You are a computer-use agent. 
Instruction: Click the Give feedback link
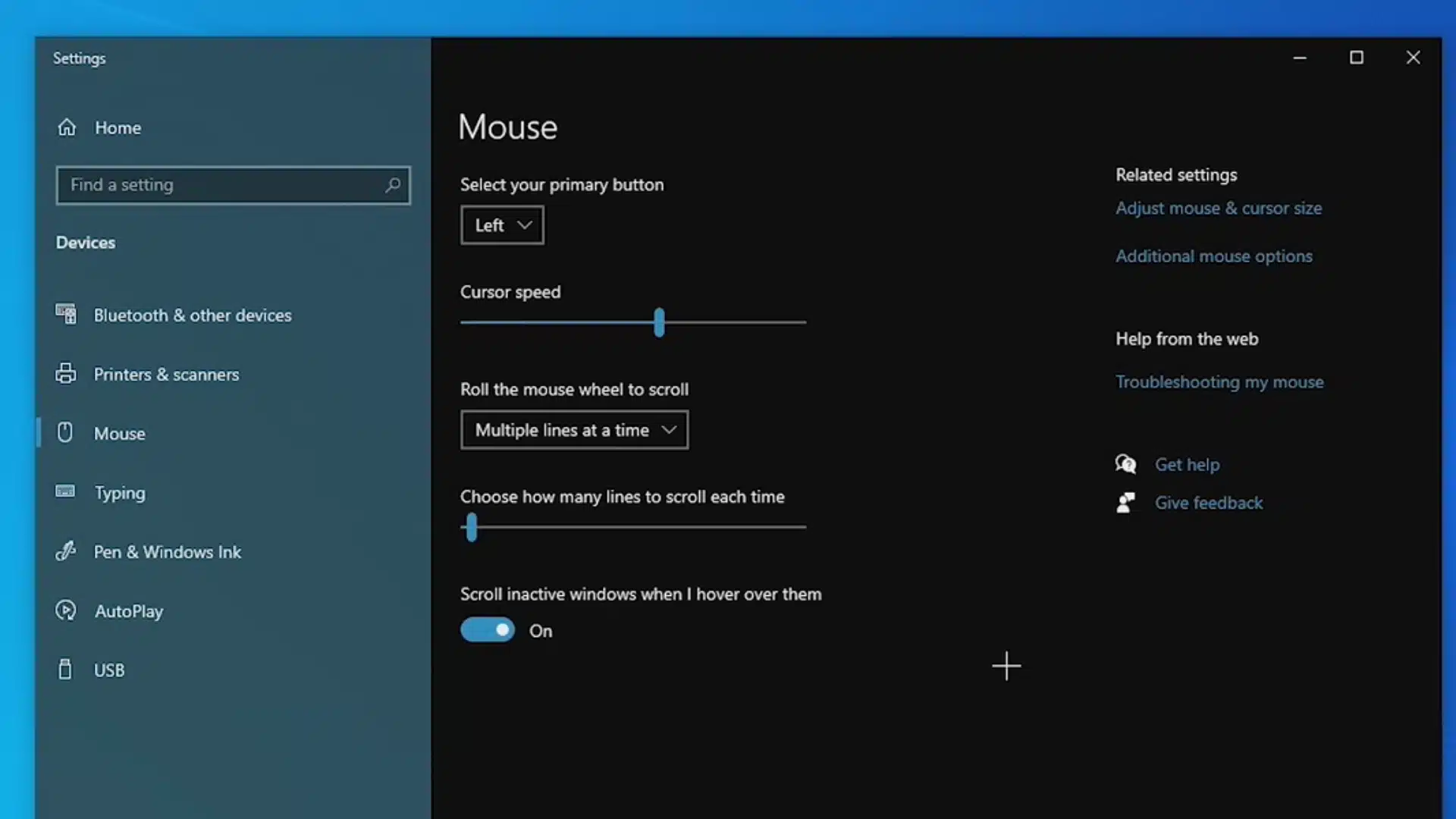click(x=1209, y=503)
